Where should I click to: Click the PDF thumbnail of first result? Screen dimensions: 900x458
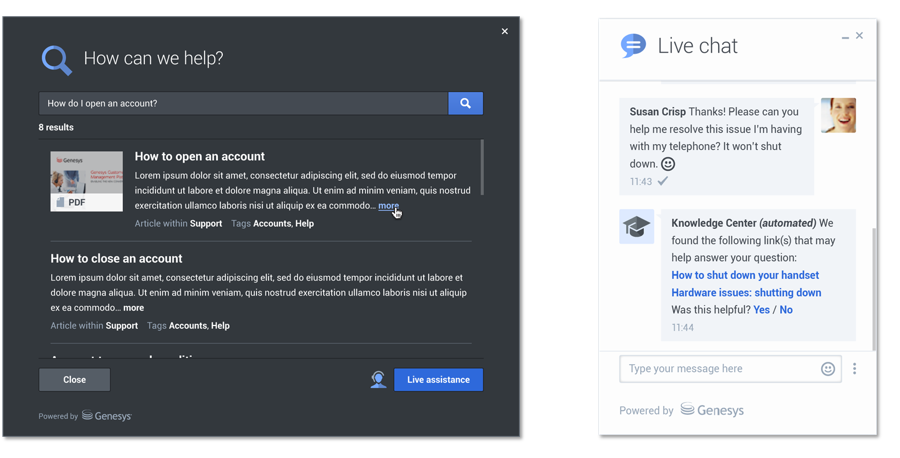(87, 181)
